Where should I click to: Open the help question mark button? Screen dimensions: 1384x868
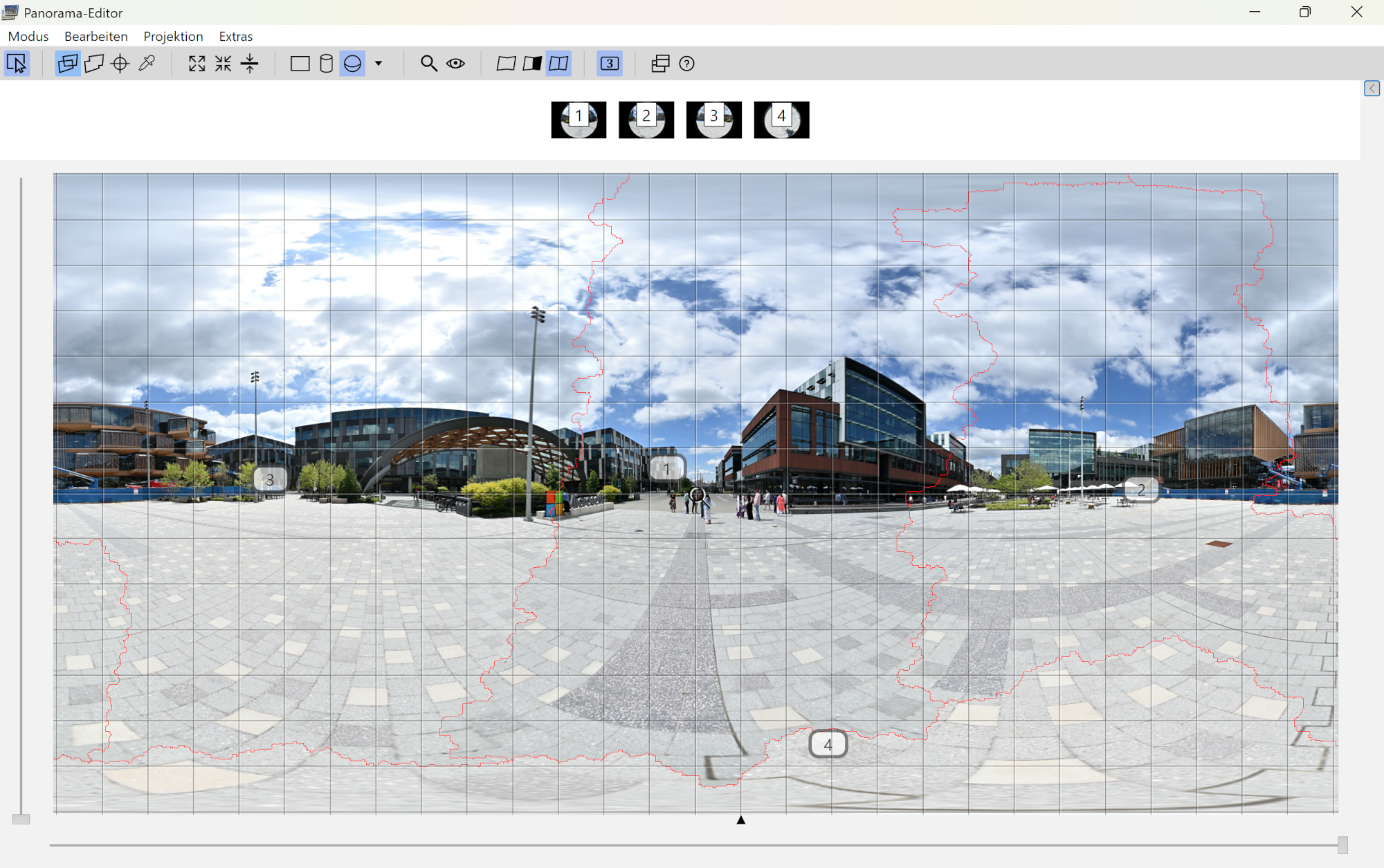coord(686,64)
